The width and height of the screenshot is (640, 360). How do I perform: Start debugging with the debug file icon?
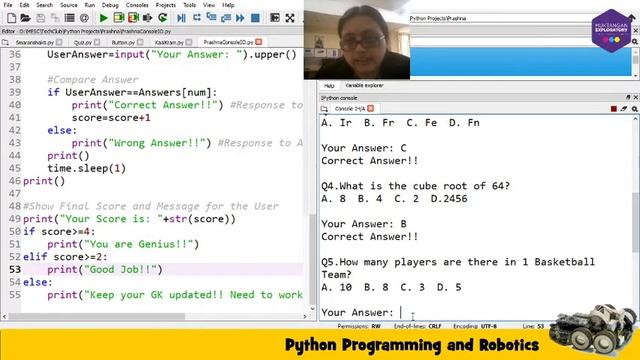(x=181, y=18)
